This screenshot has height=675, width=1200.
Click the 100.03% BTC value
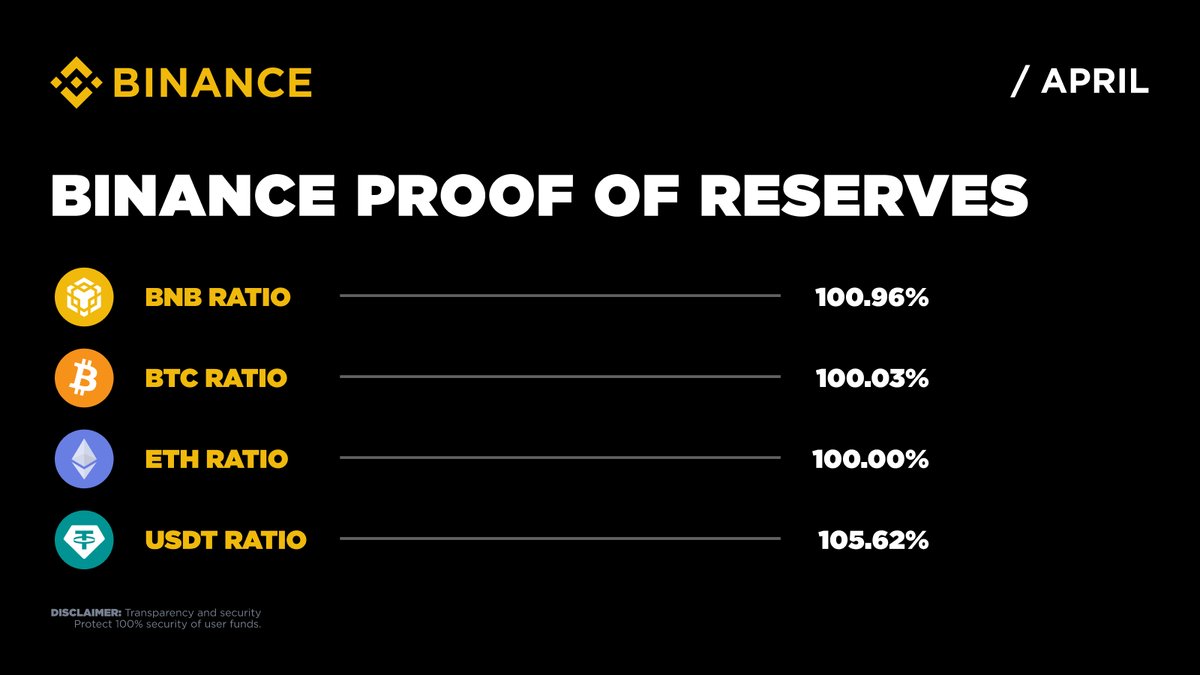pos(872,378)
